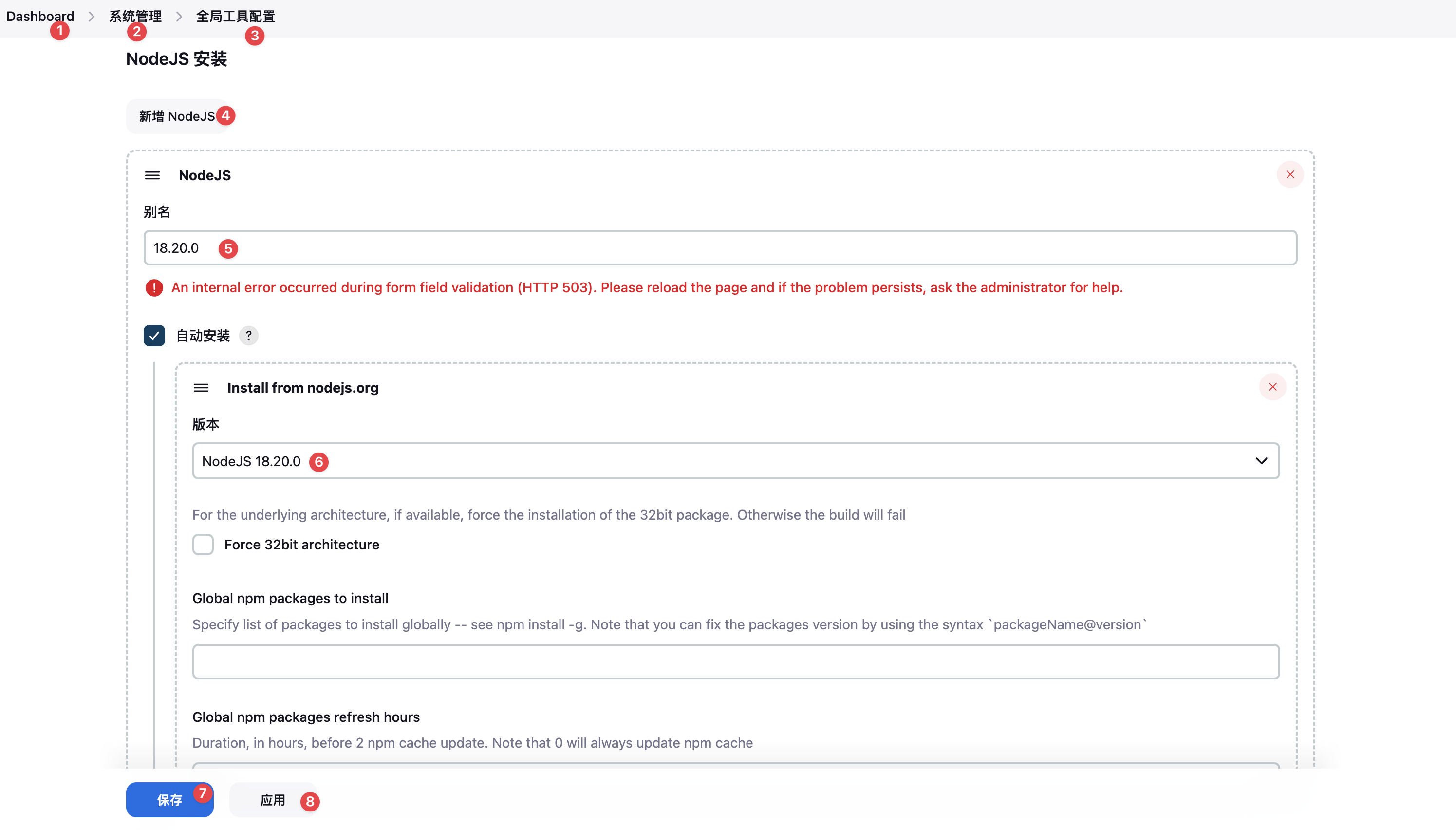Focus the 别名 input containing 18.20.0
The height and width of the screenshot is (830, 1456).
(x=720, y=248)
